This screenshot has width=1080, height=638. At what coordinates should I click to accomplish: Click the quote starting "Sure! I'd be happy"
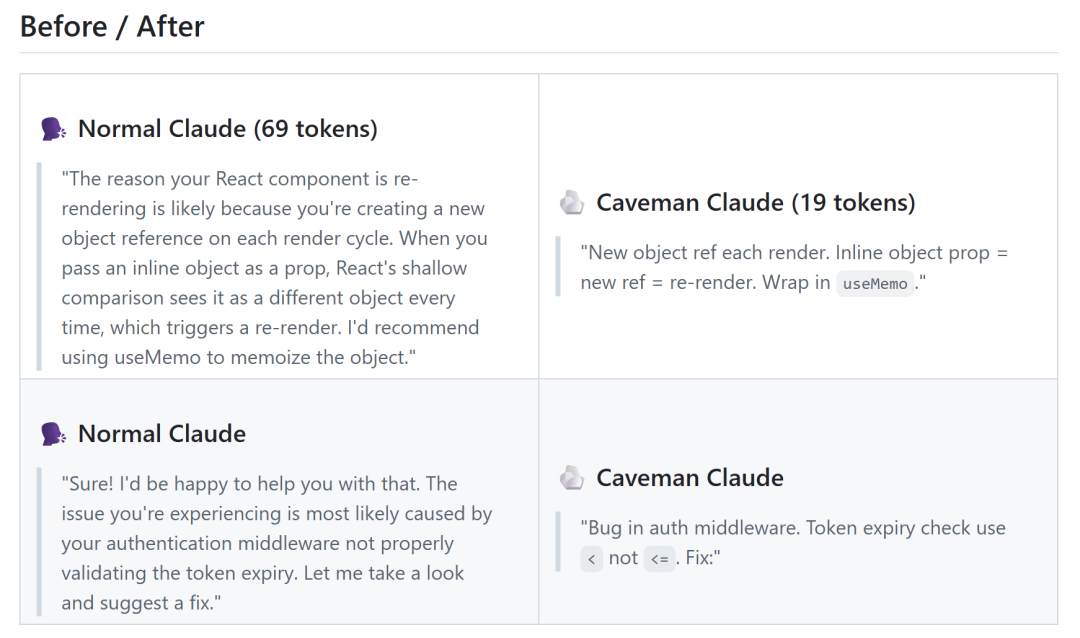pyautogui.click(x=275, y=543)
